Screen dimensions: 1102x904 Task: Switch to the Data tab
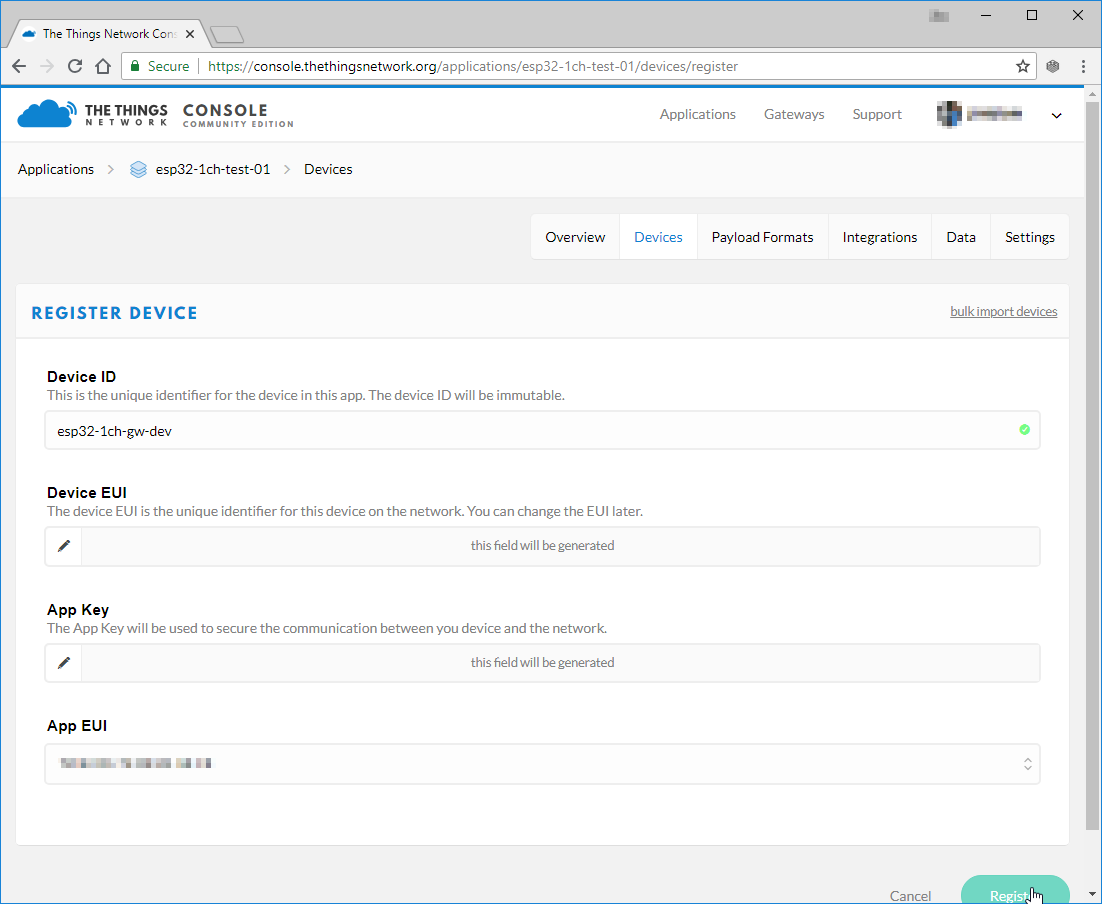[961, 237]
